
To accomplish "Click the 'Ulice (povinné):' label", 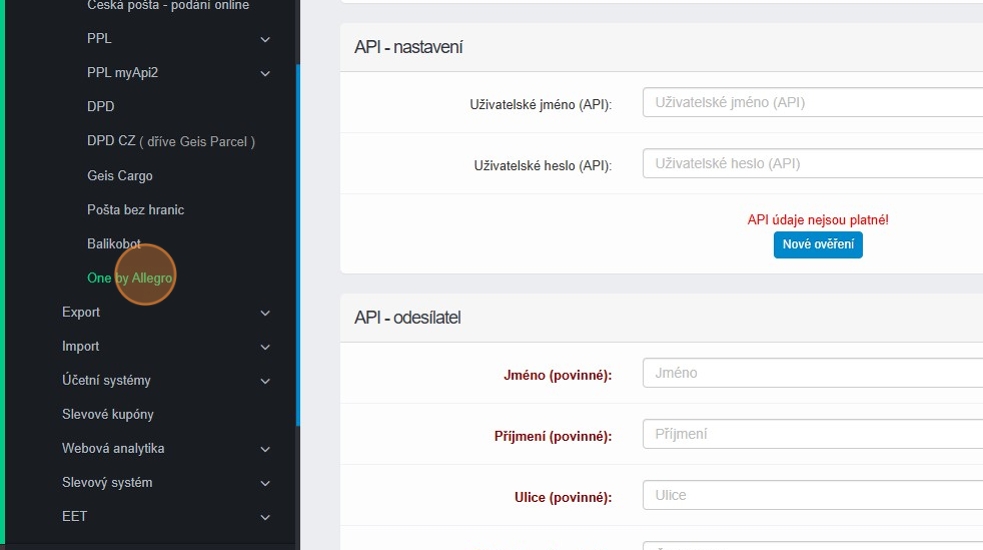I will click(563, 497).
